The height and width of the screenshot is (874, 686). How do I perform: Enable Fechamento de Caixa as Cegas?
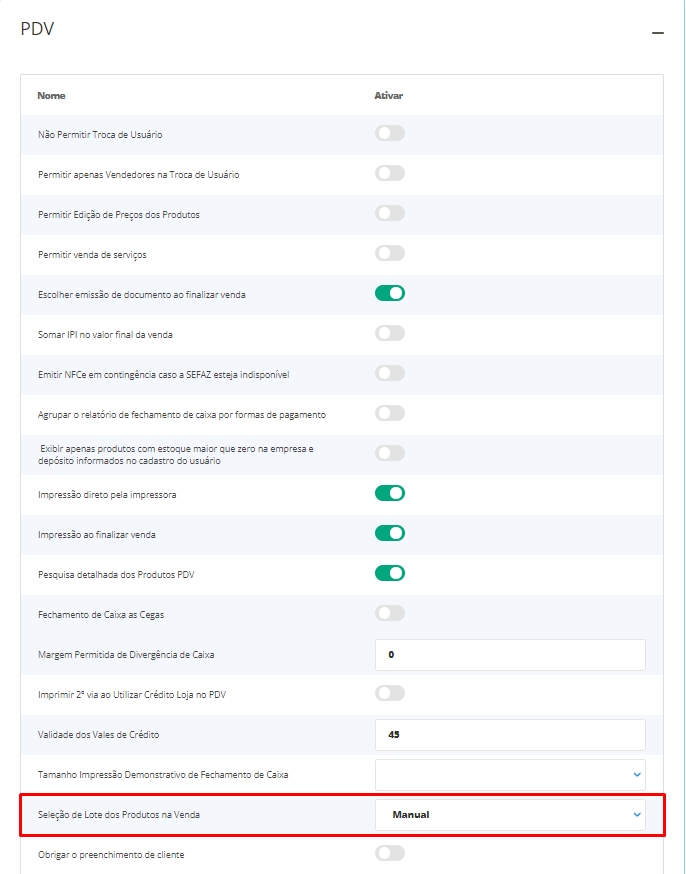click(390, 613)
